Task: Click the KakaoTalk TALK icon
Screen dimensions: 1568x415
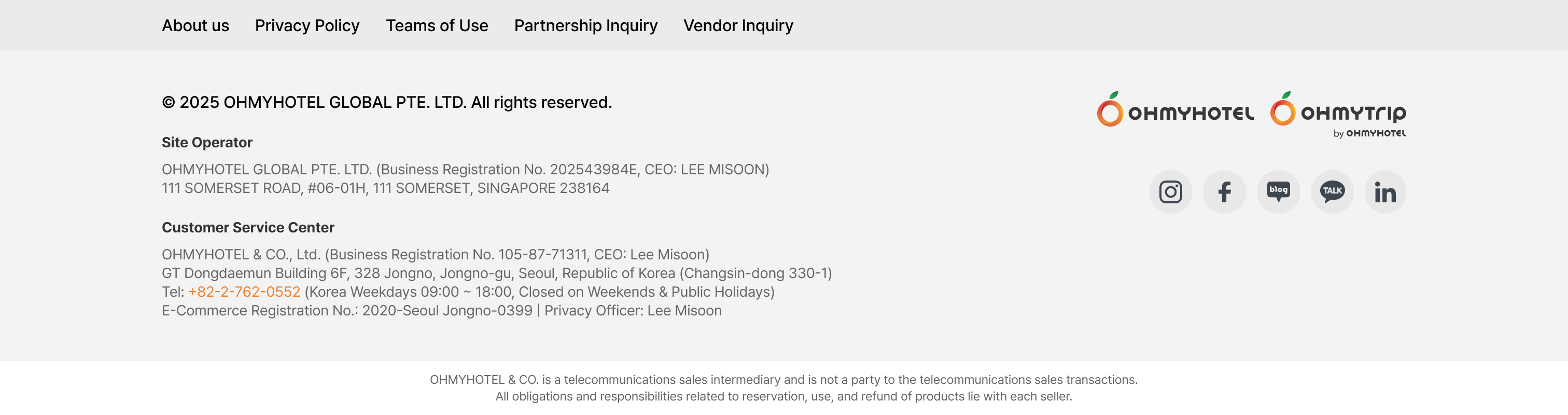Action: point(1332,192)
